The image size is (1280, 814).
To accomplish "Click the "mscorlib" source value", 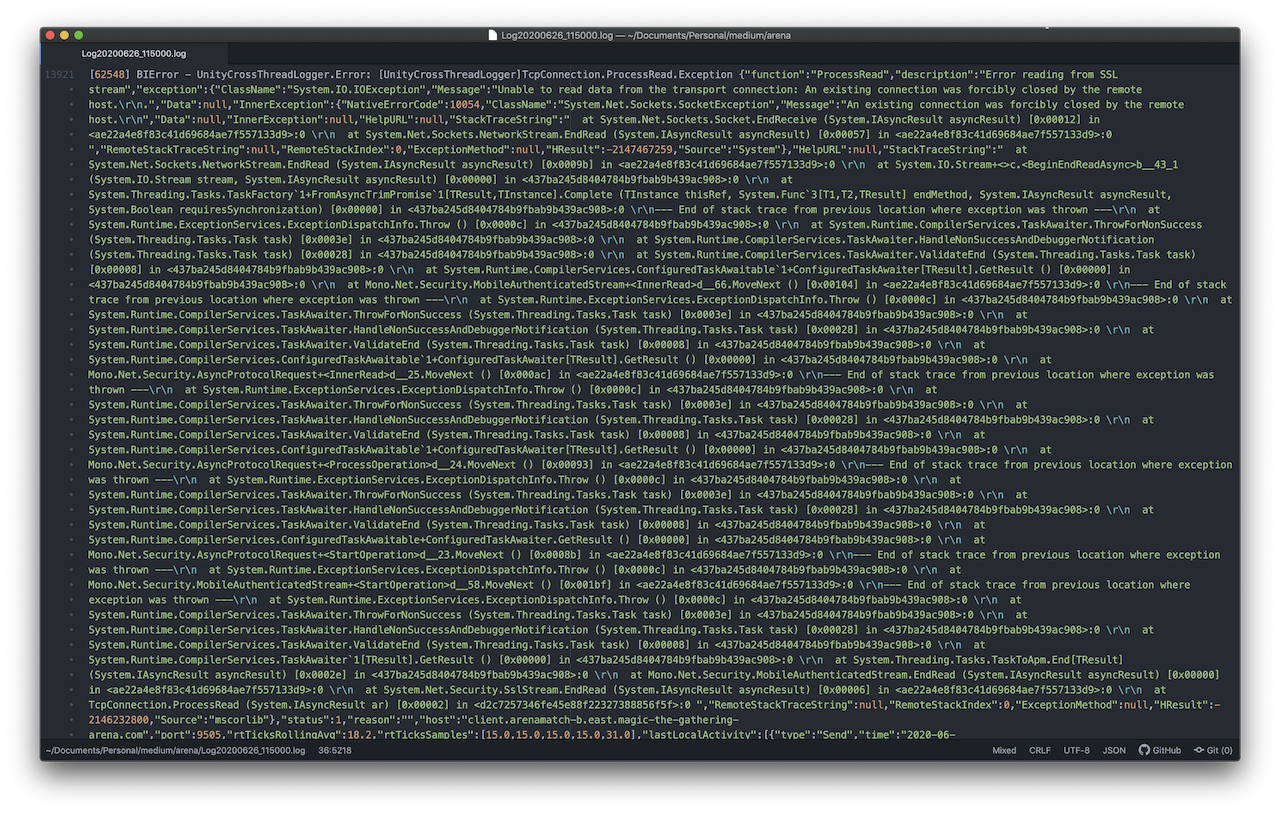I will pos(241,720).
